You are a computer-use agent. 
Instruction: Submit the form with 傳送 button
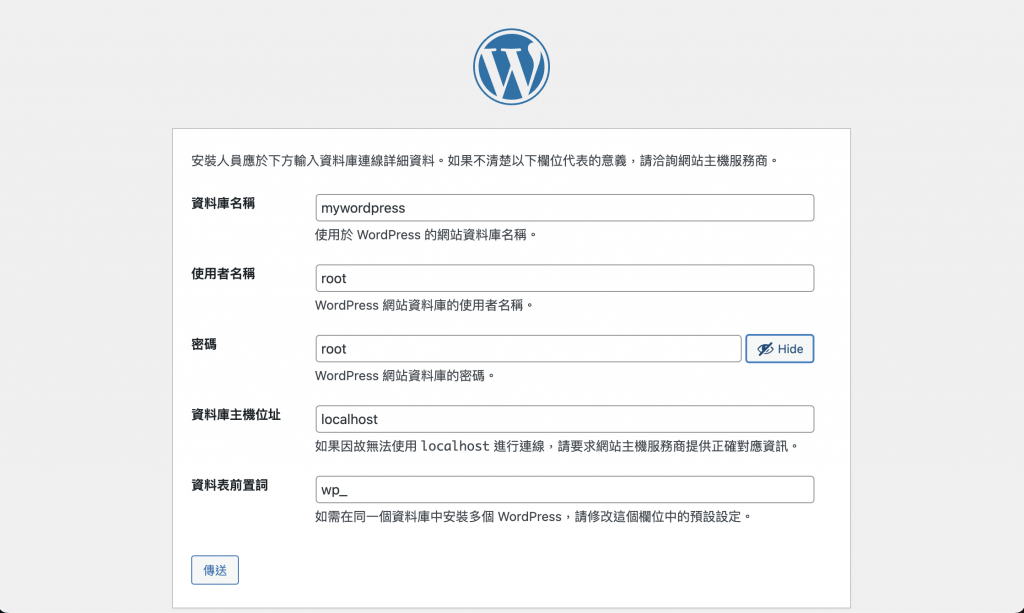coord(215,570)
